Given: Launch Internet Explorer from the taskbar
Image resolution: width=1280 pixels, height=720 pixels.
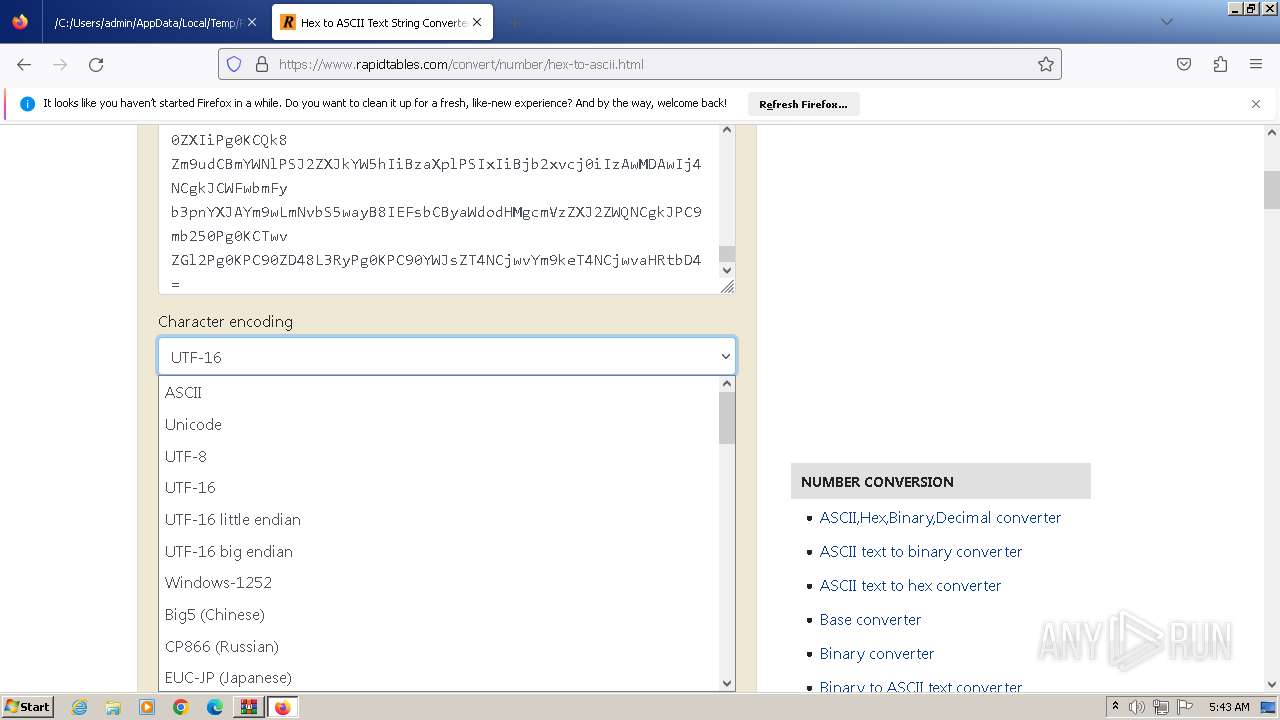Looking at the screenshot, I should [80, 707].
